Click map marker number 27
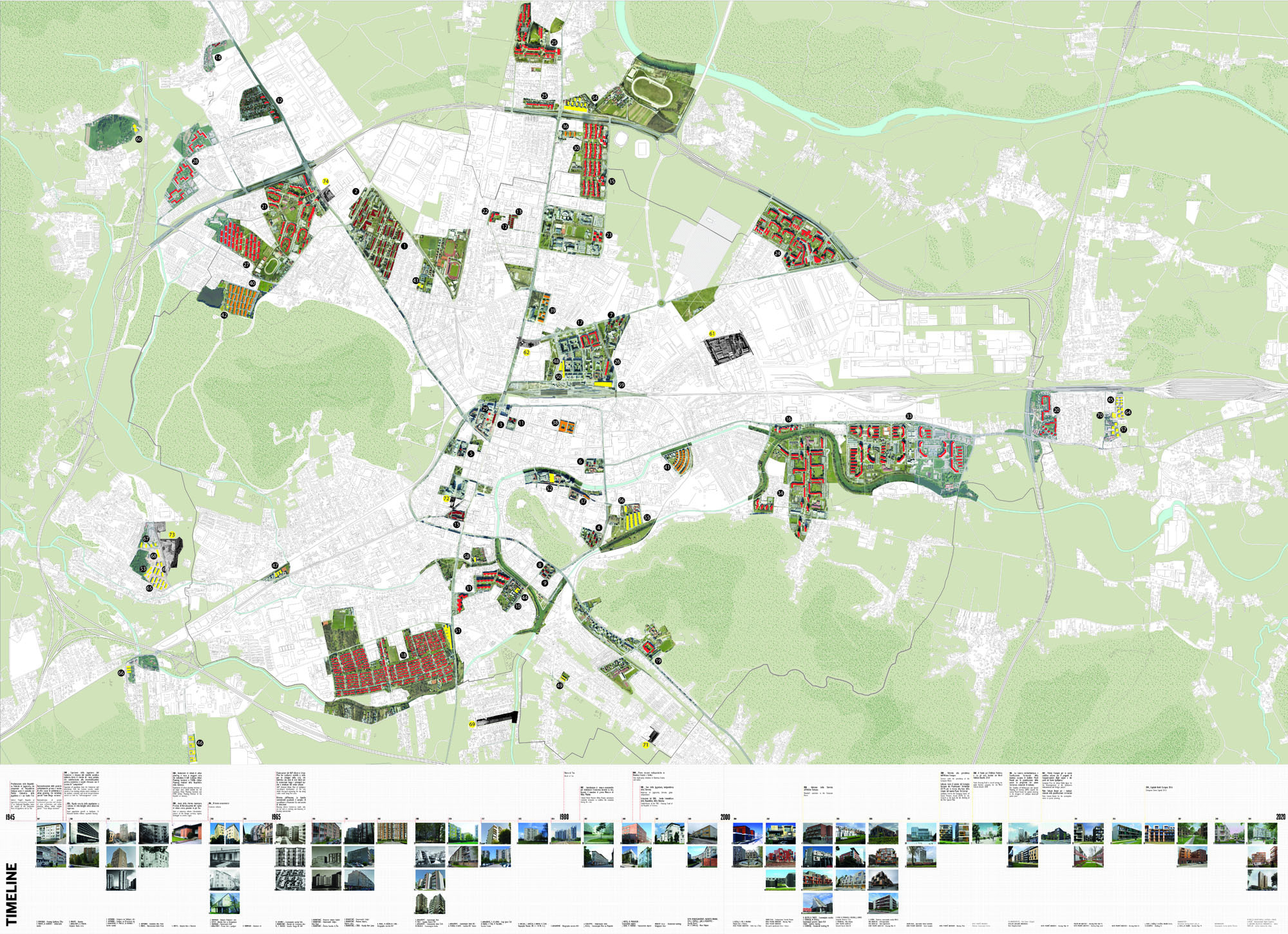This screenshot has width=1288, height=934. click(x=246, y=265)
